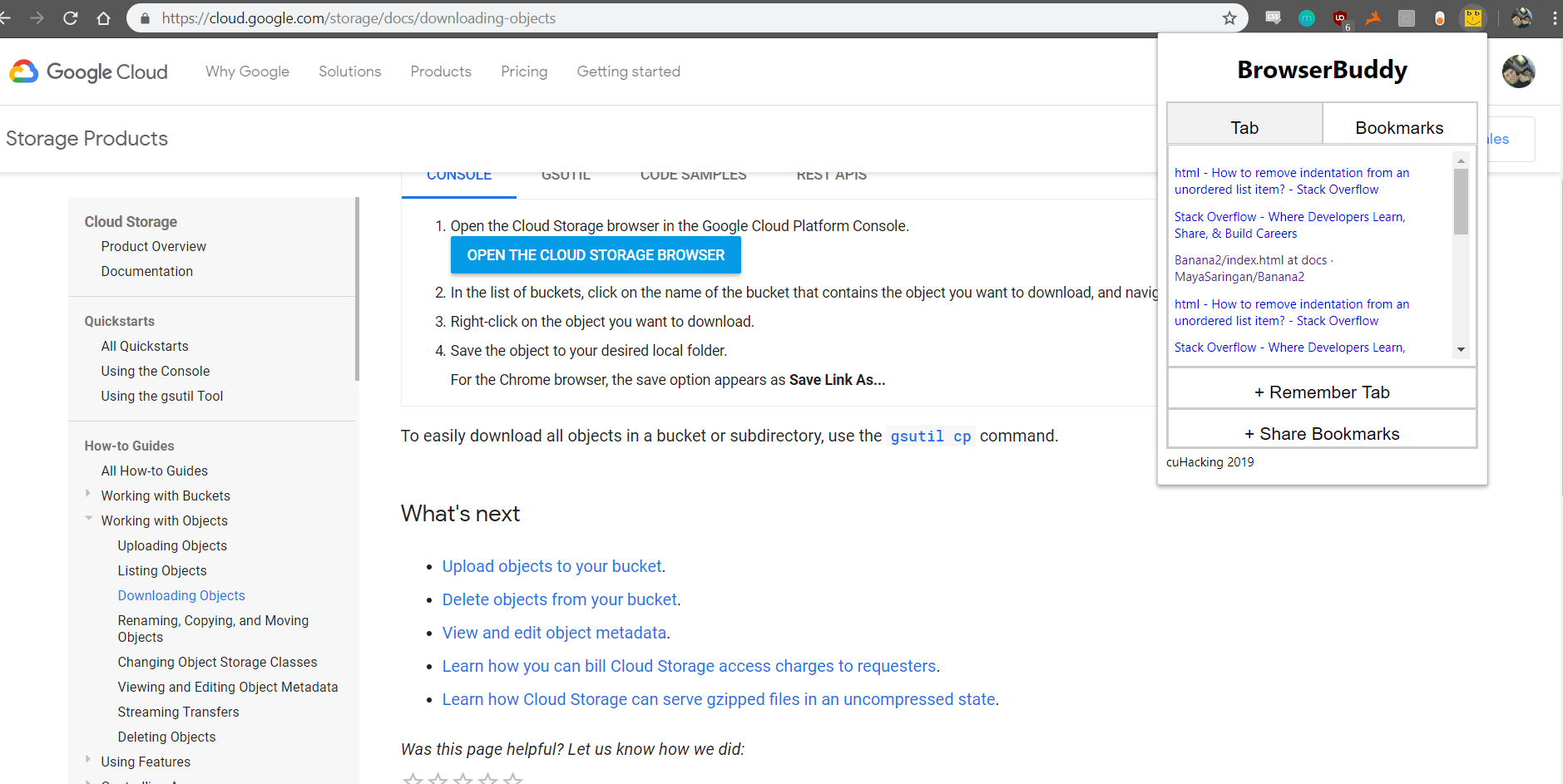This screenshot has height=784, width=1563.
Task: Bookmark this page with the star
Action: pos(1229,17)
